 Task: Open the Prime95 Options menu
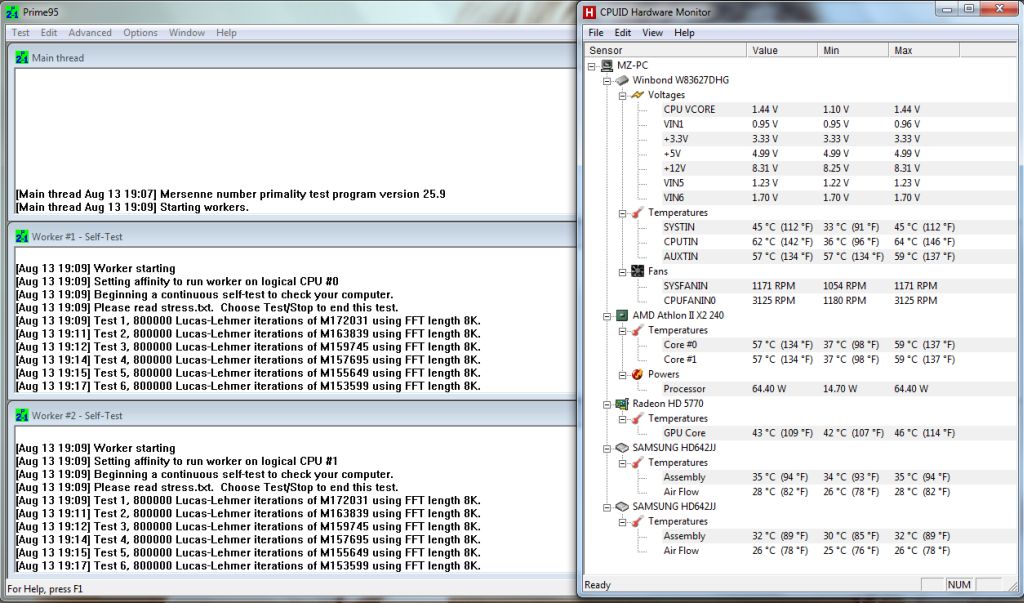140,33
